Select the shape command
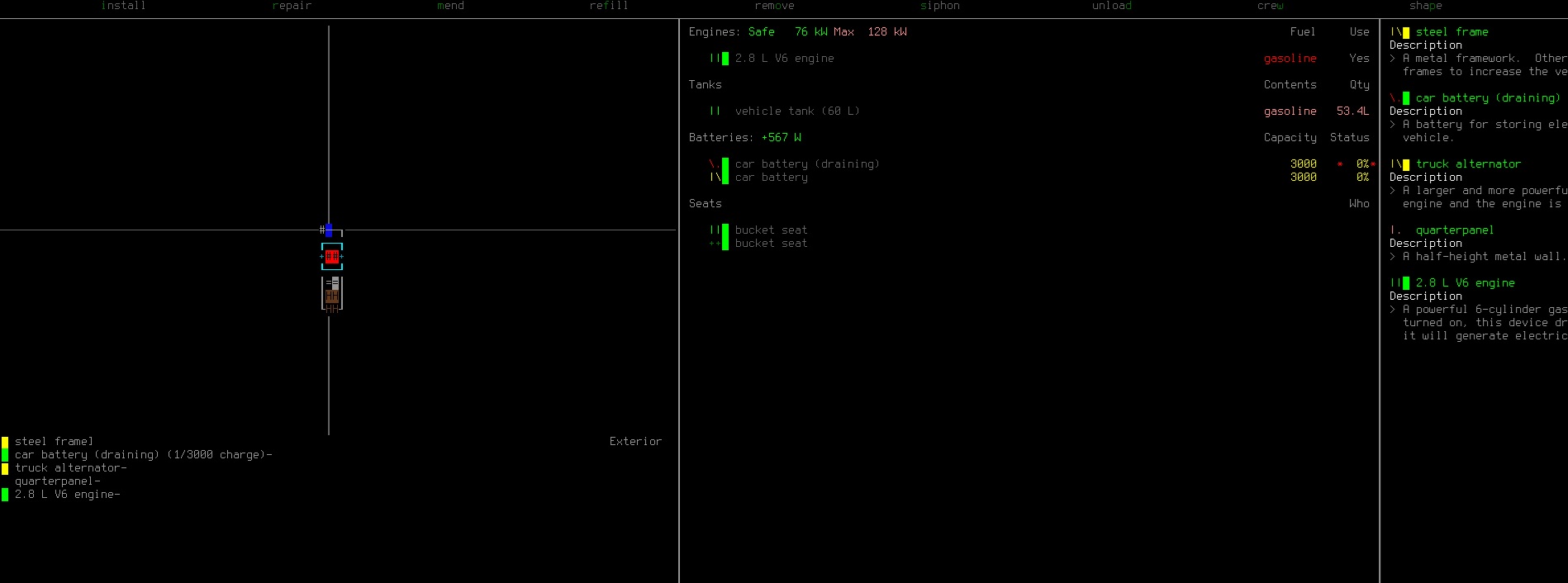1568x583 pixels. [1426, 6]
